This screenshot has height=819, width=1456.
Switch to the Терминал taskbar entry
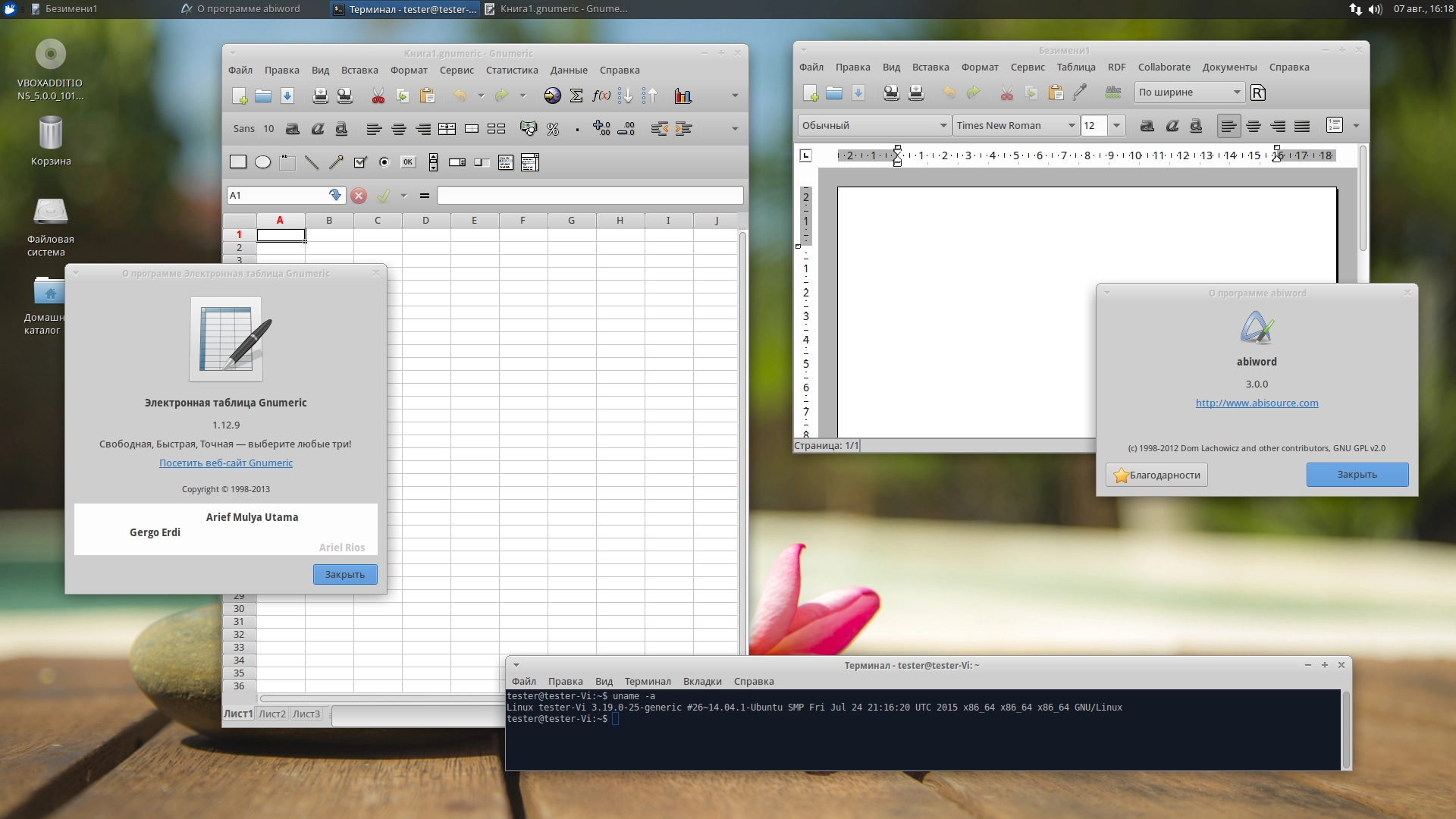click(x=406, y=9)
